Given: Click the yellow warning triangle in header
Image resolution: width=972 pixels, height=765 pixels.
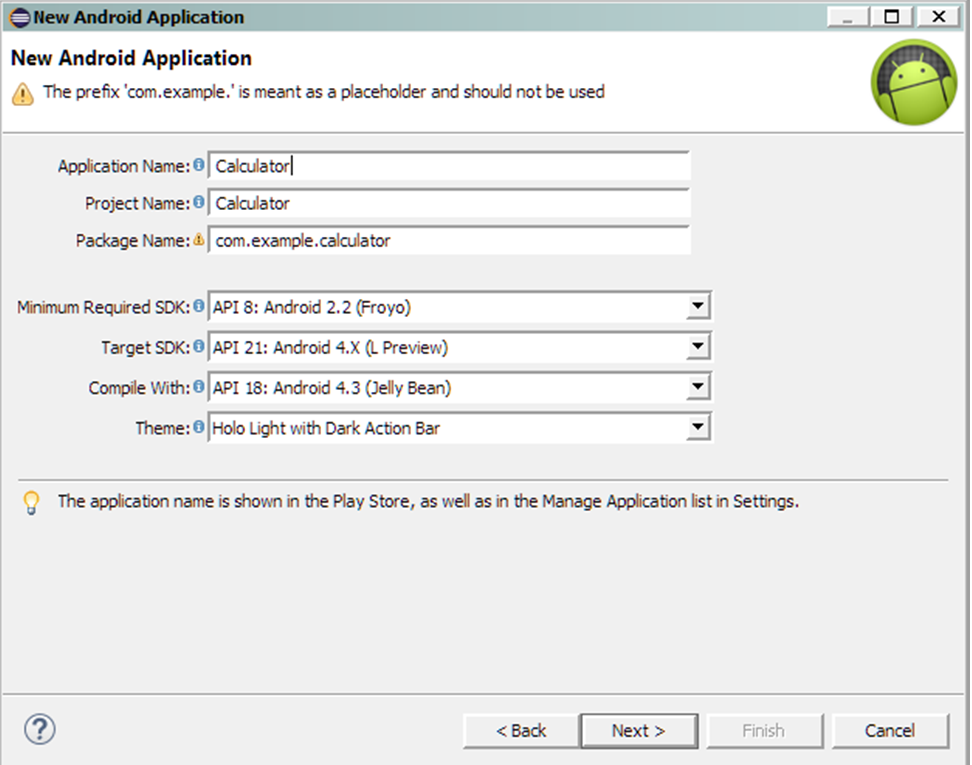Looking at the screenshot, I should click(23, 94).
